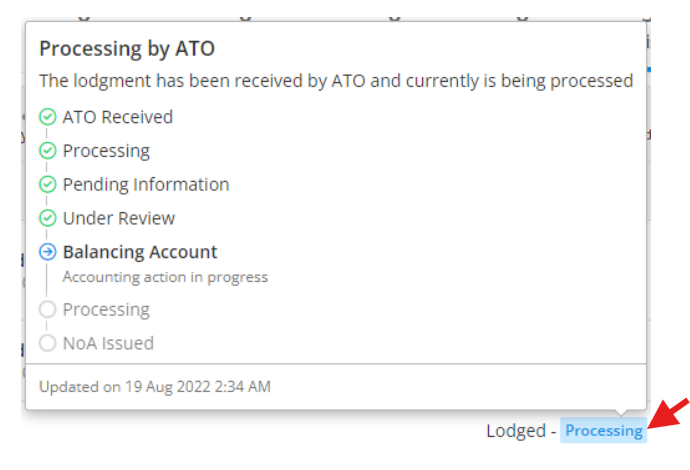Click the check icon next to Pending Information
690x470 pixels.
(x=48, y=184)
